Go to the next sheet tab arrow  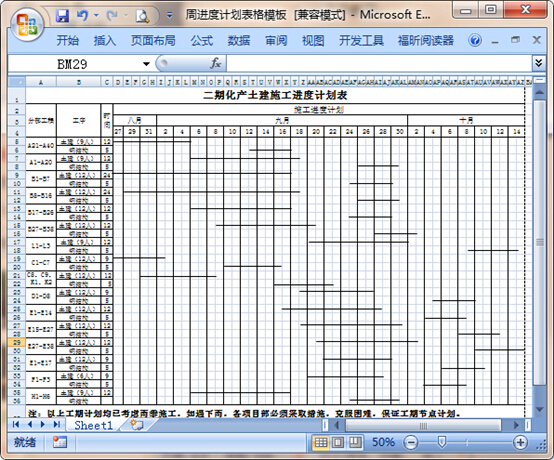point(43,424)
